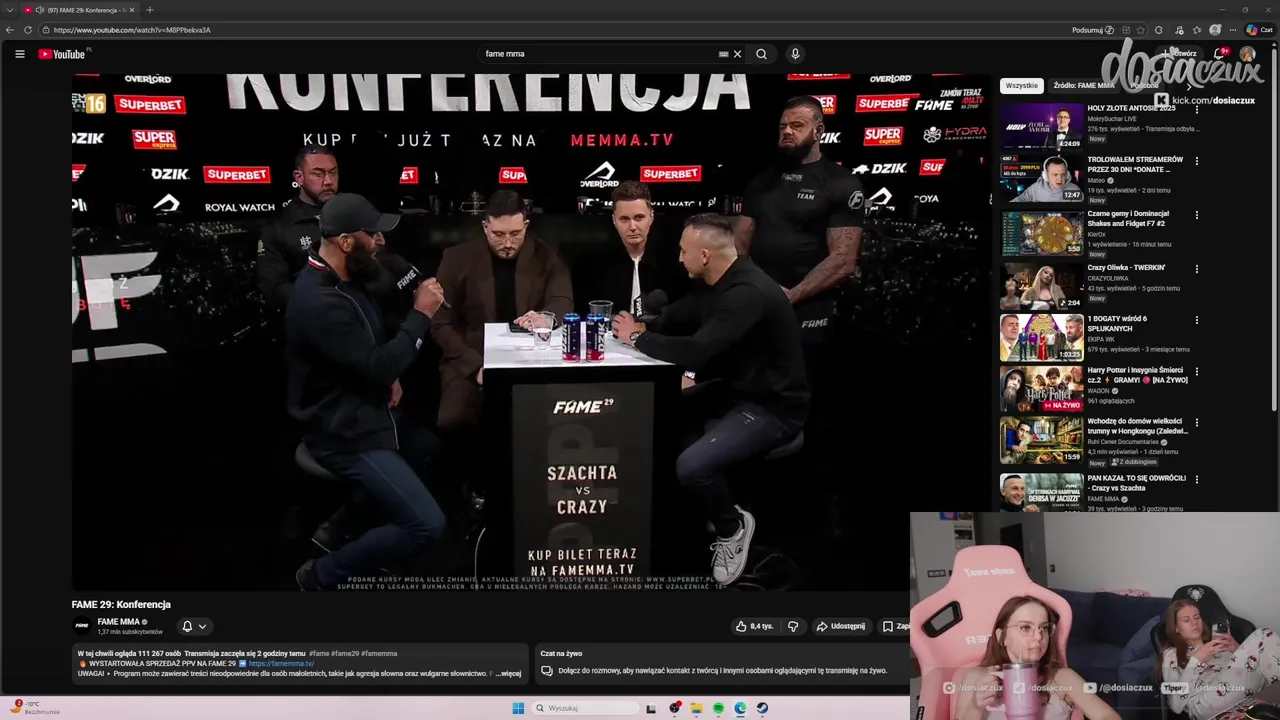
Task: Open Wchodzę do domów Hongkongu thumbnail
Action: (x=1042, y=441)
